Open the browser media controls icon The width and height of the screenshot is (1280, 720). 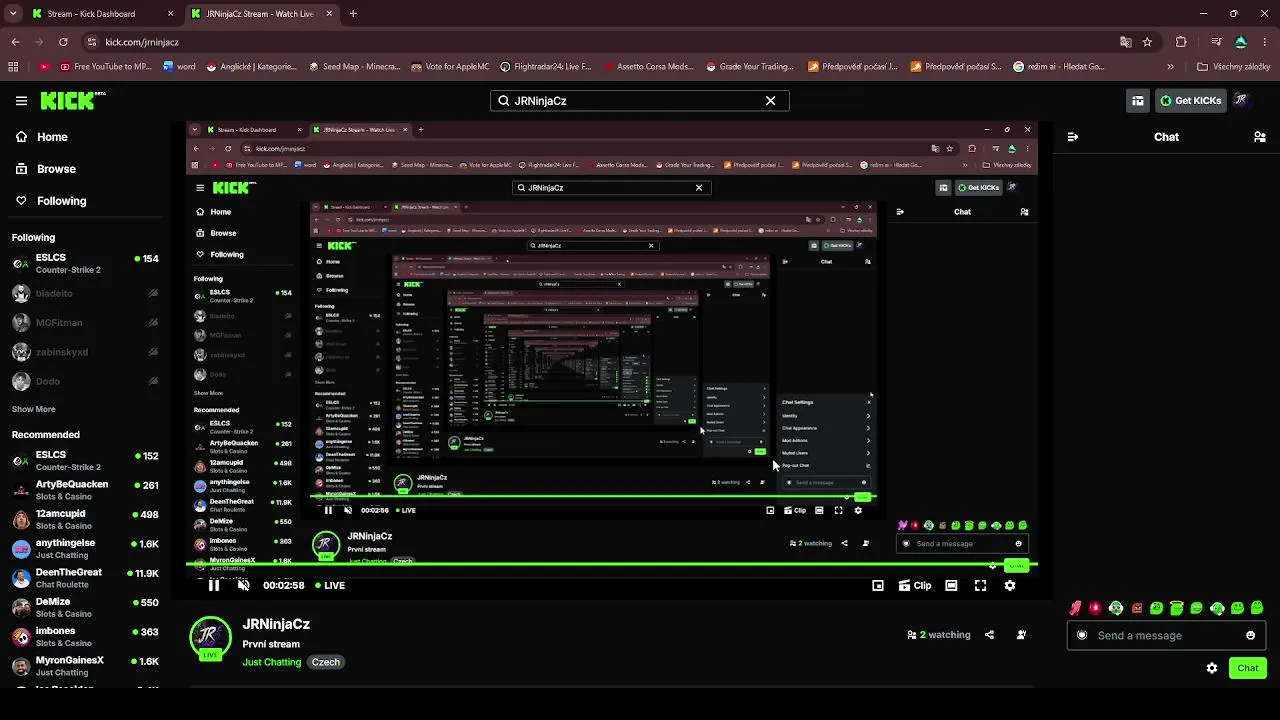click(x=1216, y=42)
